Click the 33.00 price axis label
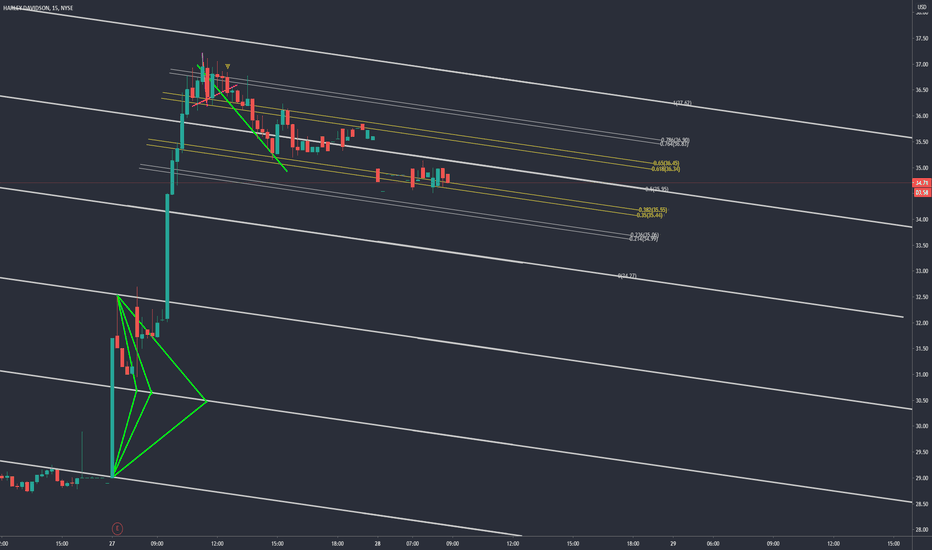Image resolution: width=932 pixels, height=550 pixels. 922,271
